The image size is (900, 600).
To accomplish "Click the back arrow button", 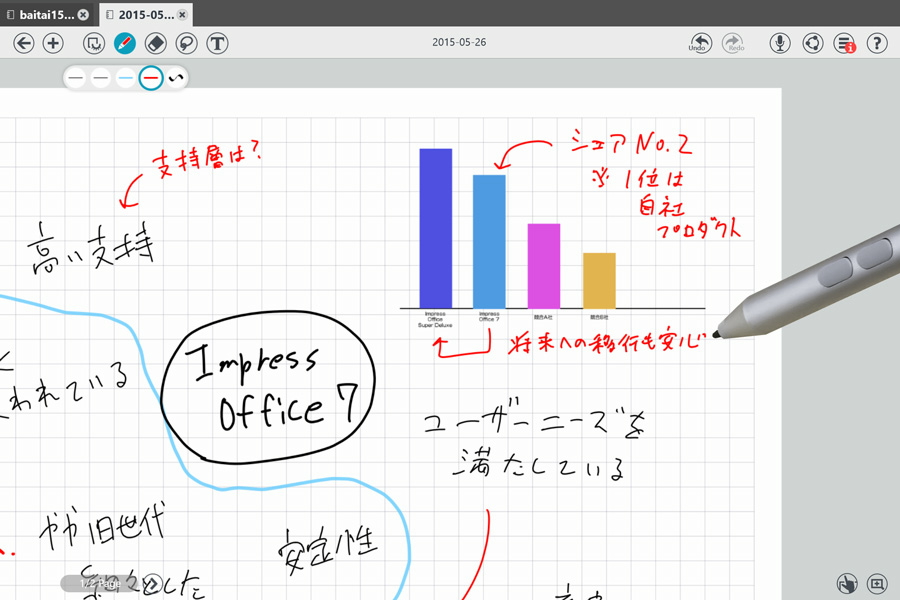I will coord(24,43).
